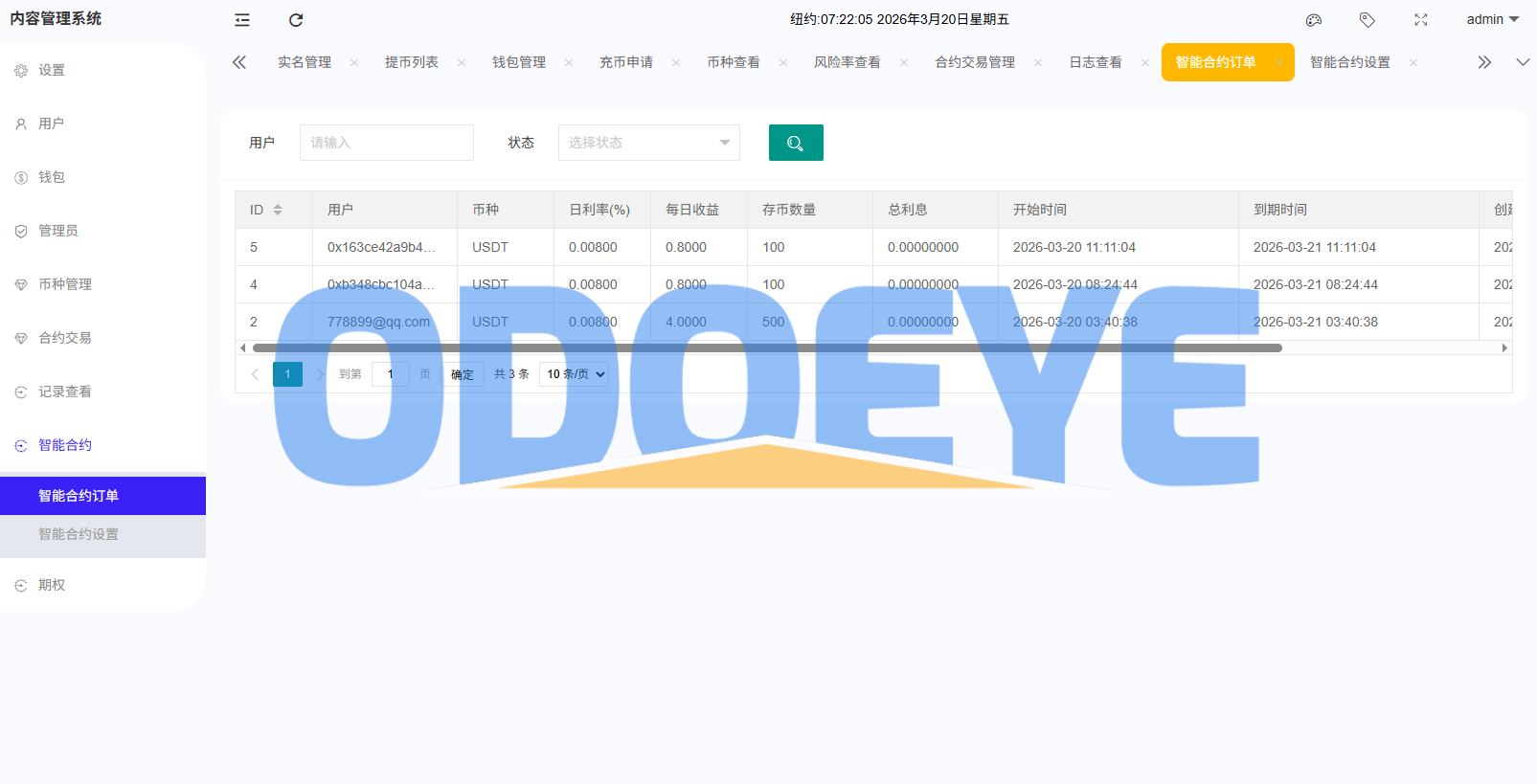Close the 钱包管理 tab
The image size is (1537, 784).
click(x=569, y=63)
